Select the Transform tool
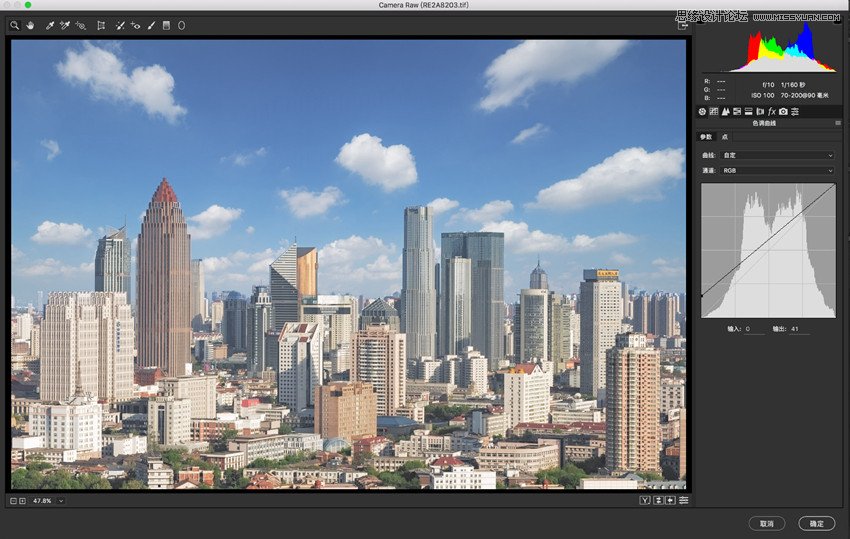The height and width of the screenshot is (539, 850). pos(101,25)
